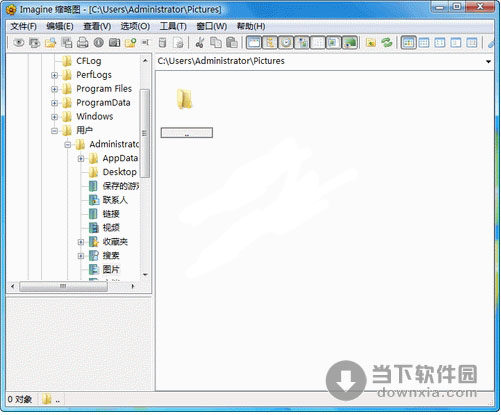Open the 编辑(E) menu
Viewport: 501px width, 415px height.
(x=60, y=26)
